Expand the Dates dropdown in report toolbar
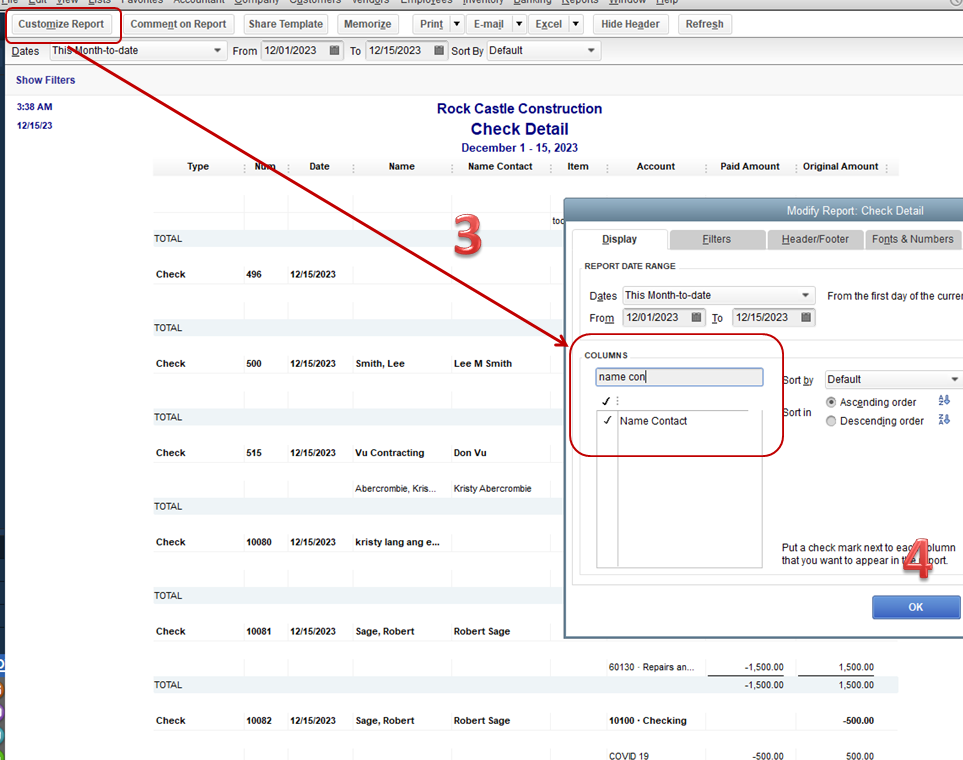 pyautogui.click(x=217, y=50)
